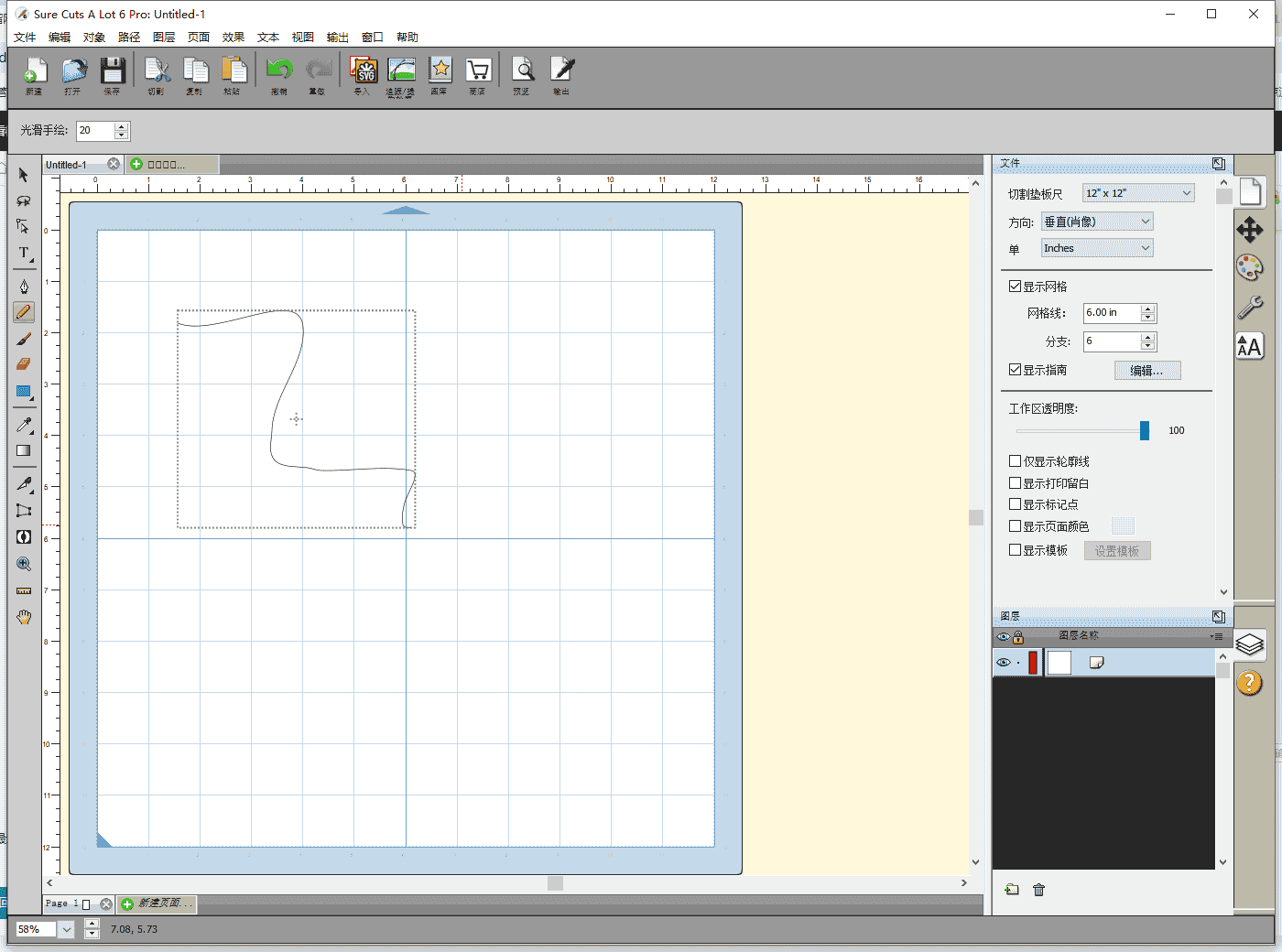Close the Page 1 tab
This screenshot has height=952, width=1282.
coord(106,904)
